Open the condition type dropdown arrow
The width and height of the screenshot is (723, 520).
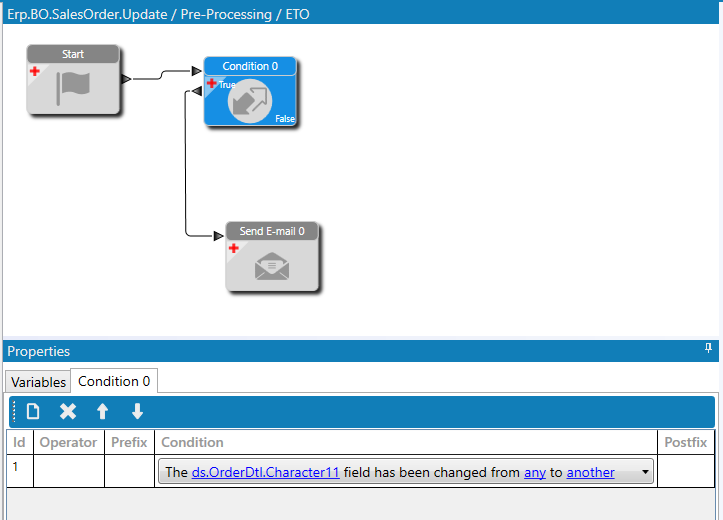[645, 472]
